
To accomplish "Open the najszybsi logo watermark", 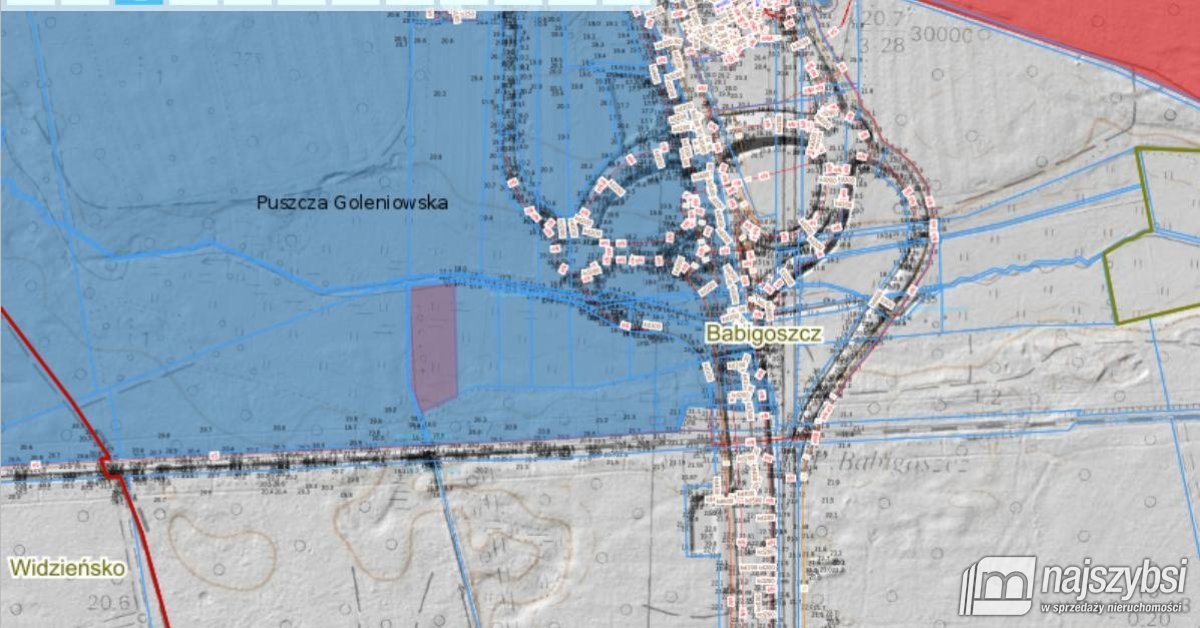I will (x=1076, y=586).
